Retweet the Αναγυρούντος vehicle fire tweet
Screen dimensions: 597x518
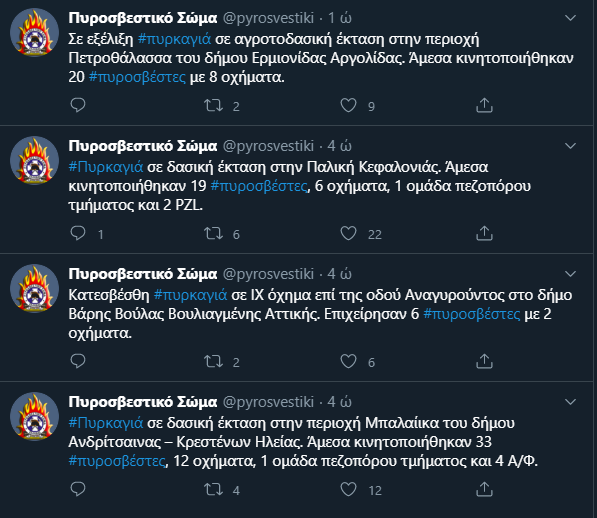(213, 361)
